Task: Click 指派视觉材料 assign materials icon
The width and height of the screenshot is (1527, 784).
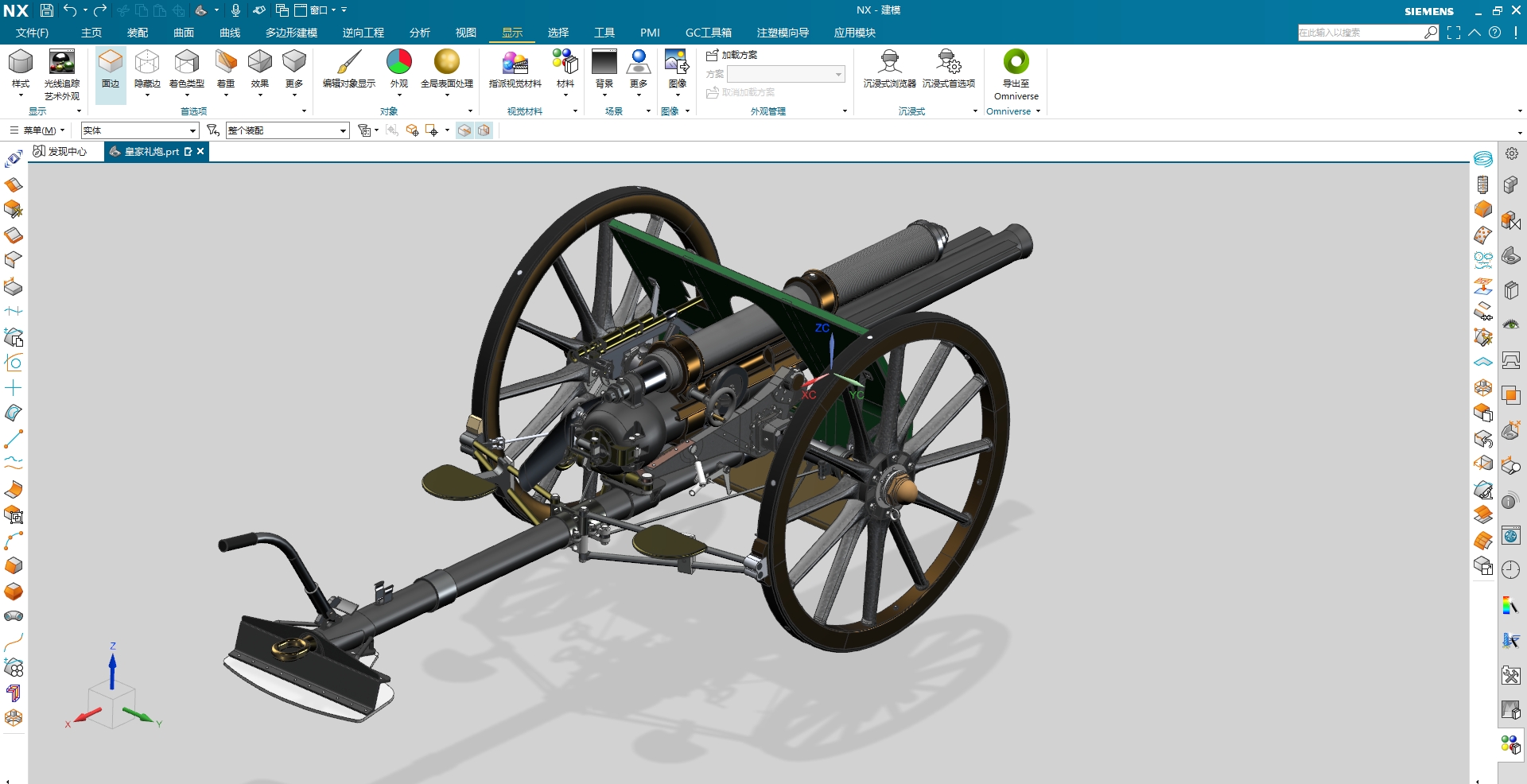Action: pyautogui.click(x=515, y=63)
